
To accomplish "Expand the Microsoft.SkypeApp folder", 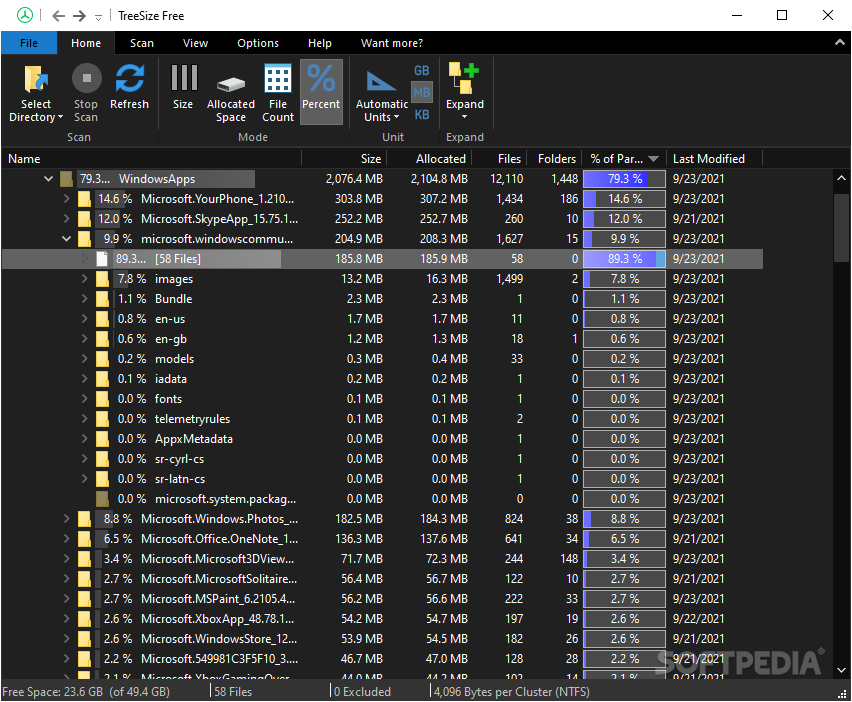I will pos(66,218).
